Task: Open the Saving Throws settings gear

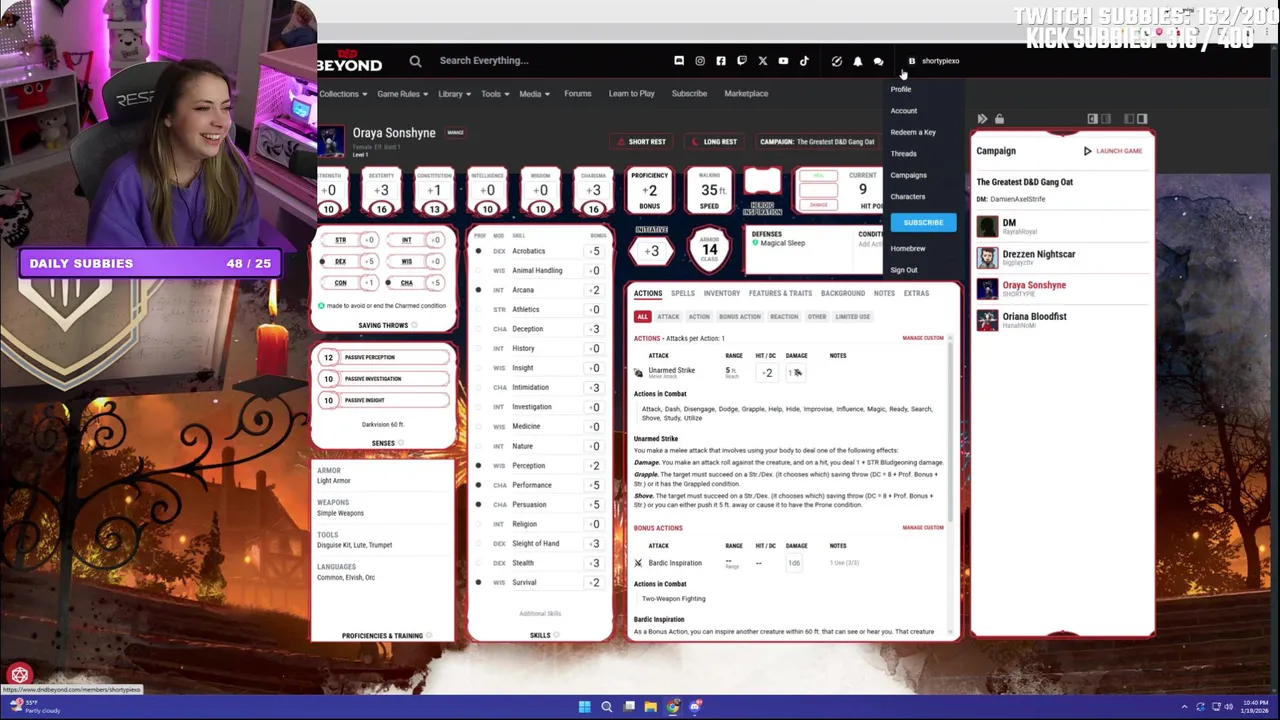Action: click(414, 326)
